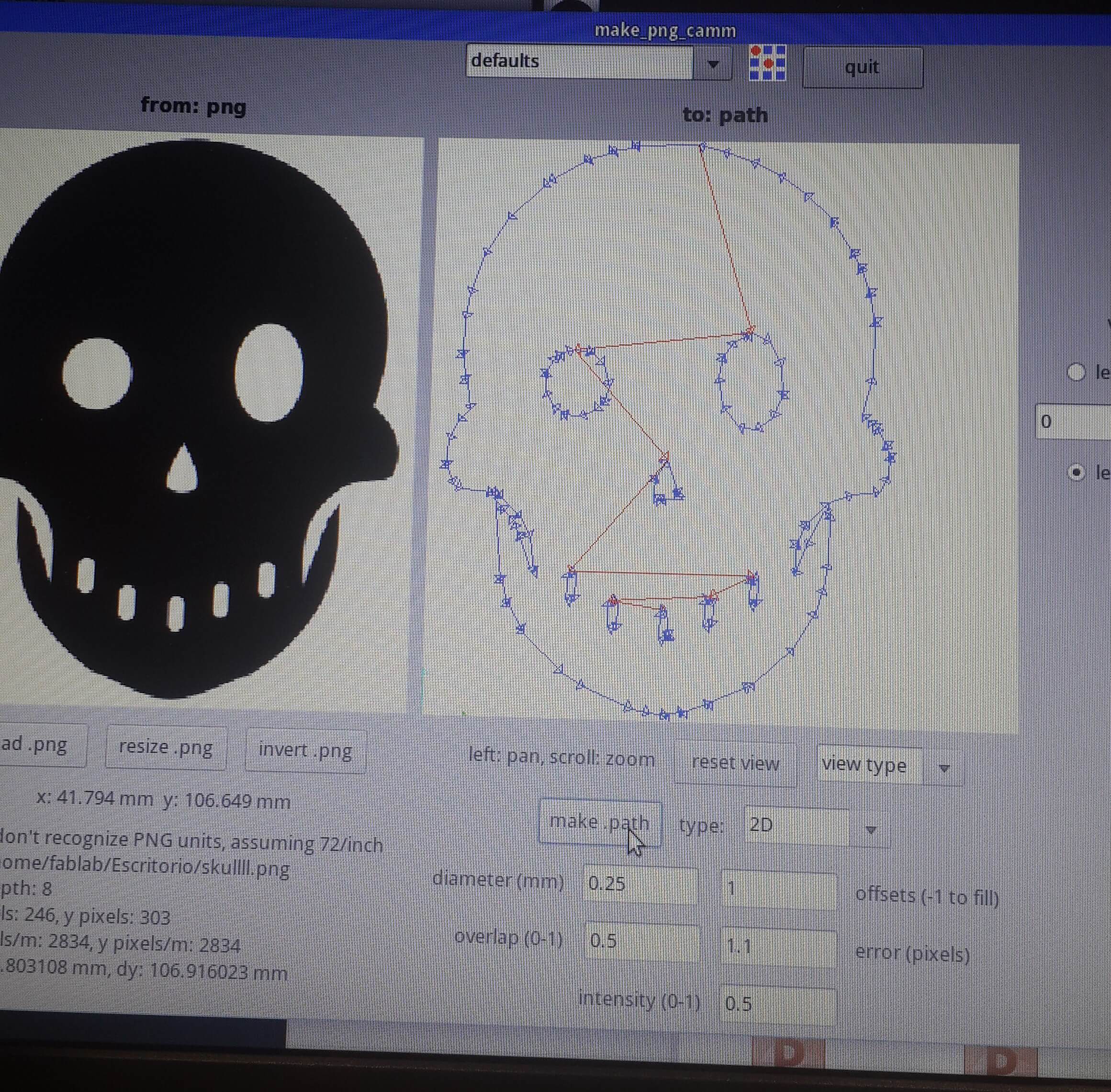
Task: Click the 'offsets (-1 to fill)' label
Action: click(927, 896)
